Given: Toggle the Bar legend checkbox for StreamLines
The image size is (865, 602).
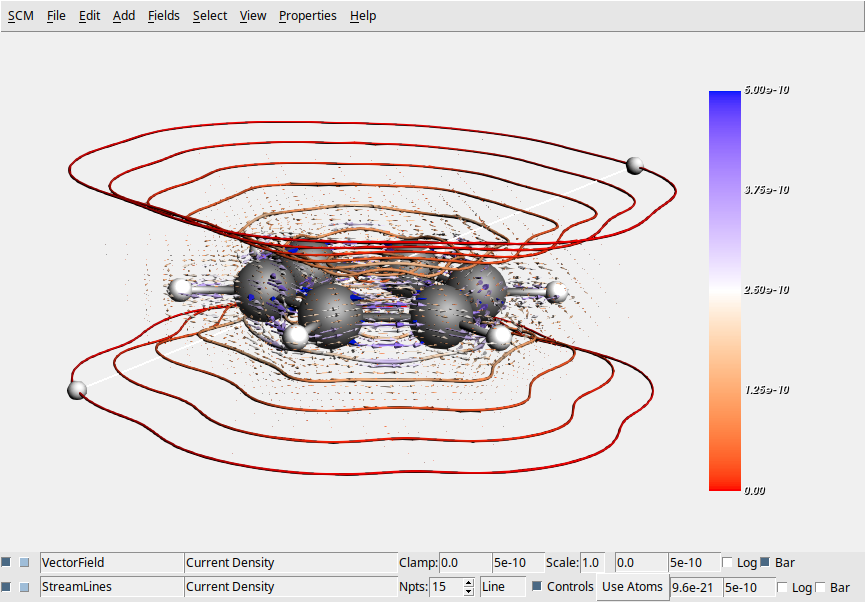Looking at the screenshot, I should click(x=821, y=587).
